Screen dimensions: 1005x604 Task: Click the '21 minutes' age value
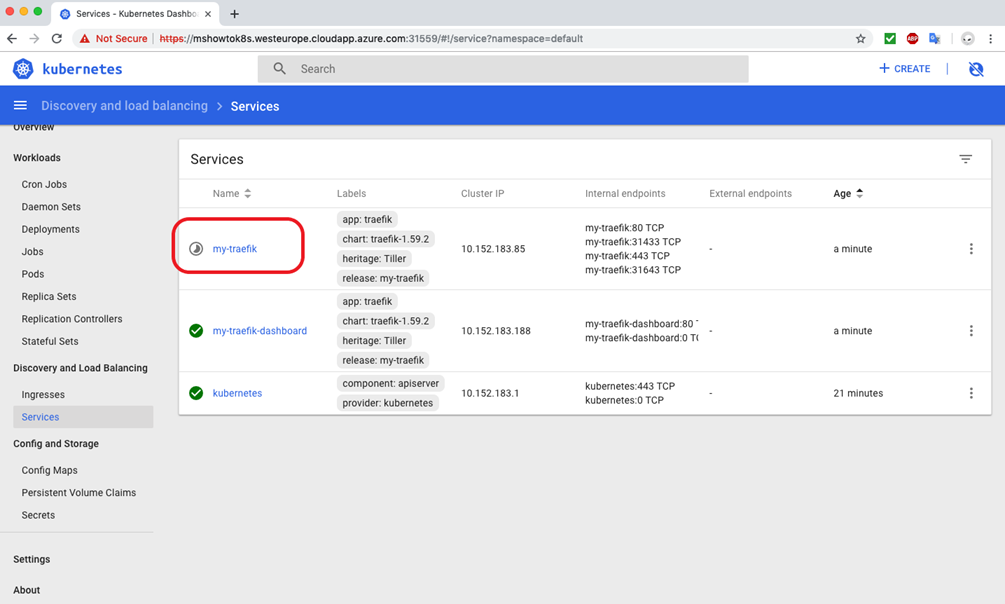click(858, 393)
